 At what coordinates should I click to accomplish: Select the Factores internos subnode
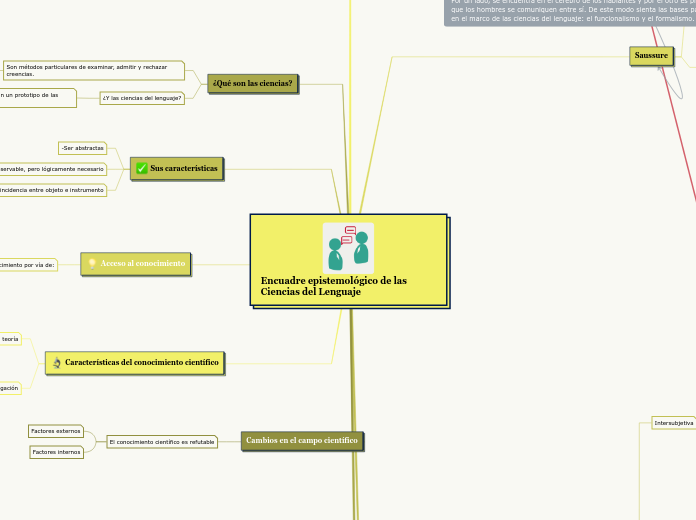click(56, 453)
